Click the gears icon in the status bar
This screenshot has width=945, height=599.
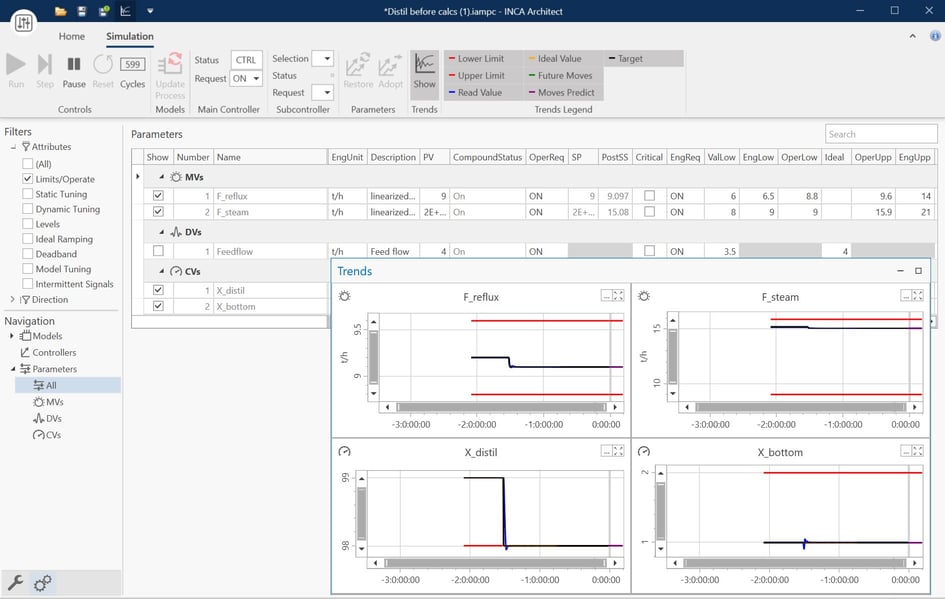coord(40,583)
